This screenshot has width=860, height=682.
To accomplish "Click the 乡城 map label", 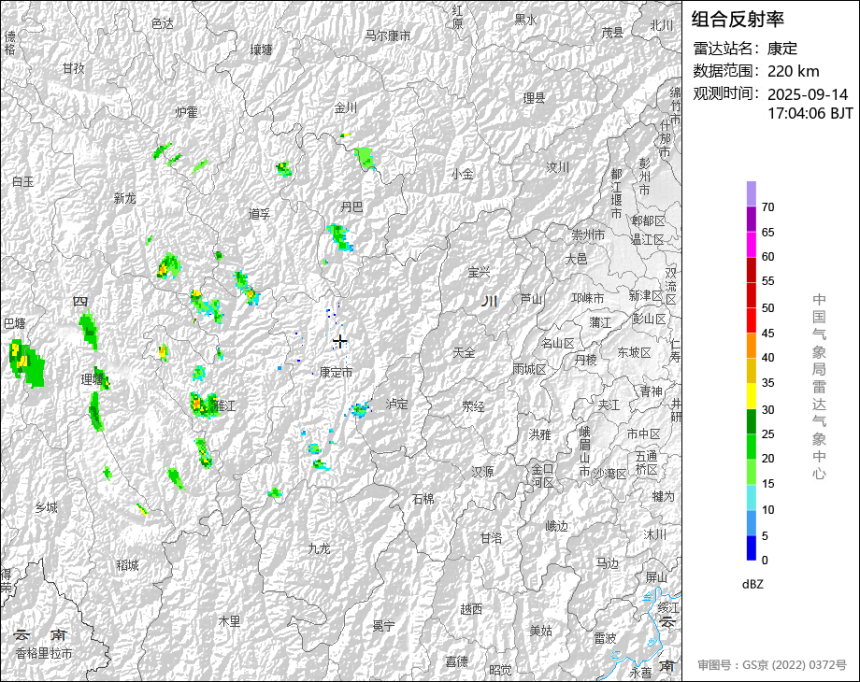I will point(46,508).
